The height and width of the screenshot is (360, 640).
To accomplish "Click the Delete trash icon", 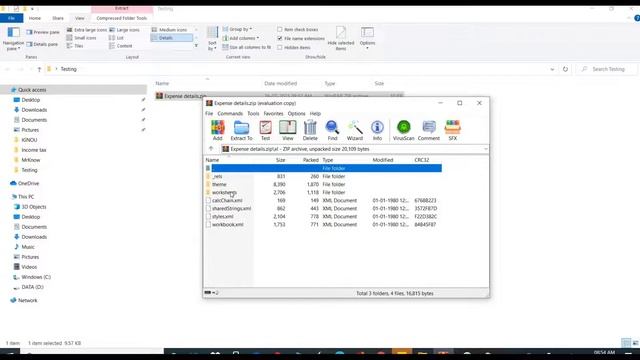I will pos(310,131).
